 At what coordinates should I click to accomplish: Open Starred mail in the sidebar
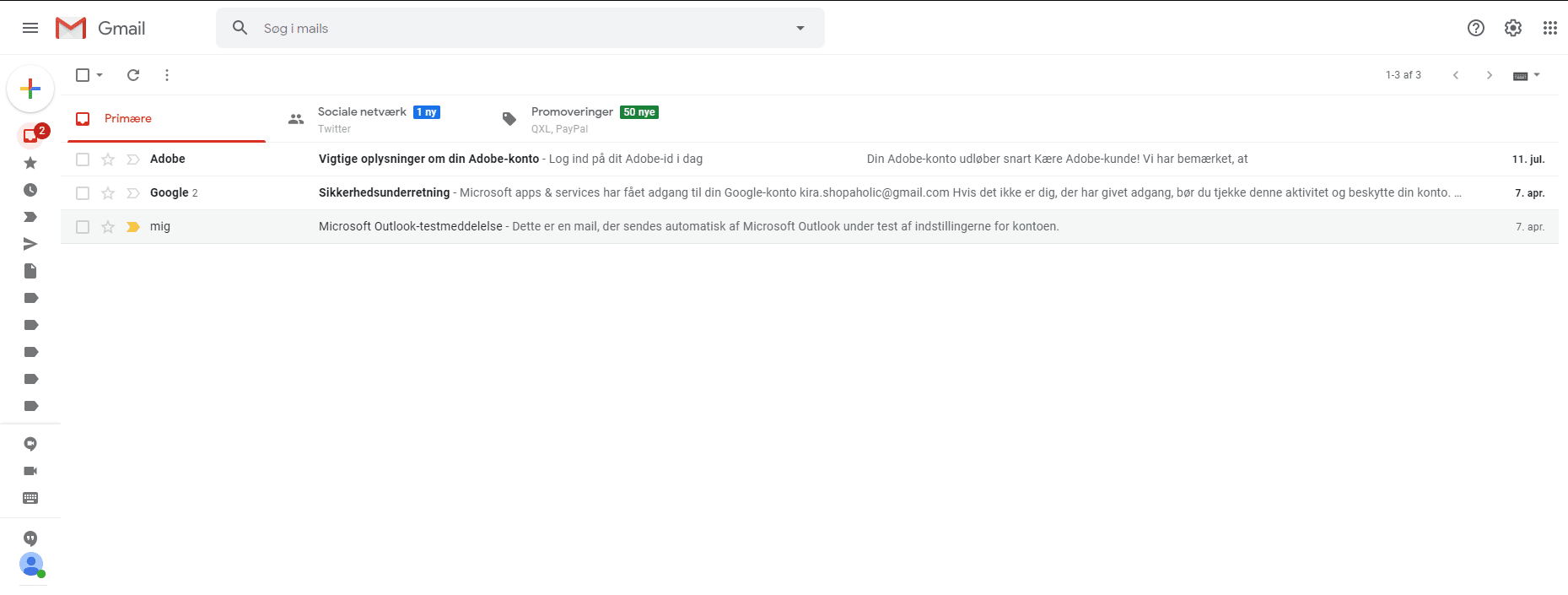pos(30,163)
